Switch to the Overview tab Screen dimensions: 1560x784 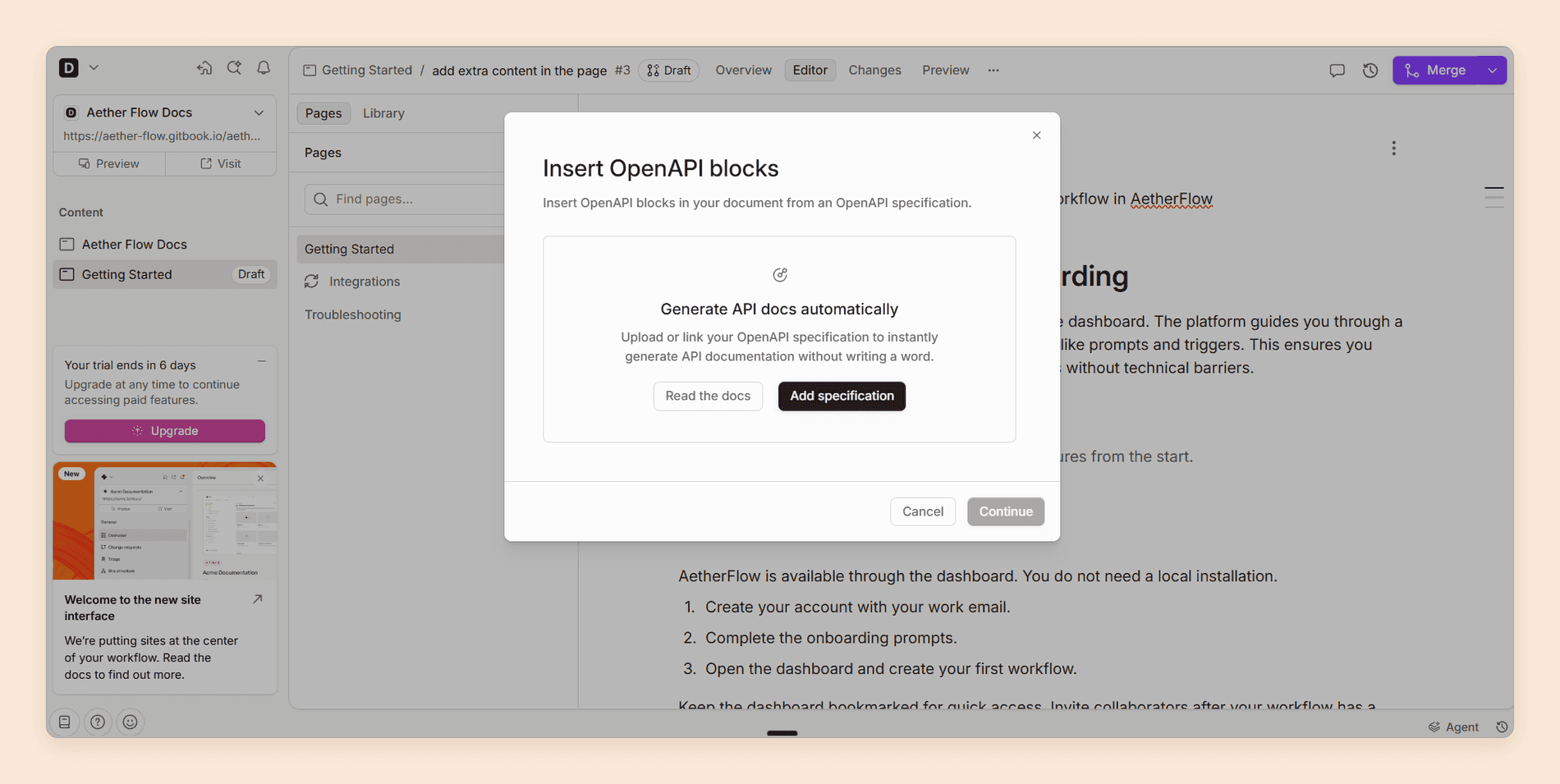click(743, 70)
